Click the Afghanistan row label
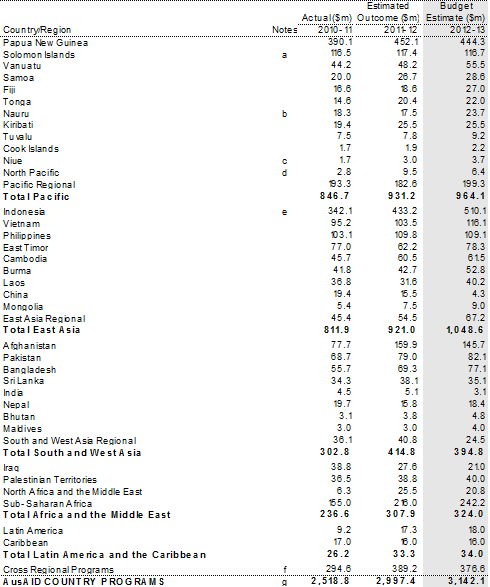Screen dimensions: 490x587 pos(29,346)
